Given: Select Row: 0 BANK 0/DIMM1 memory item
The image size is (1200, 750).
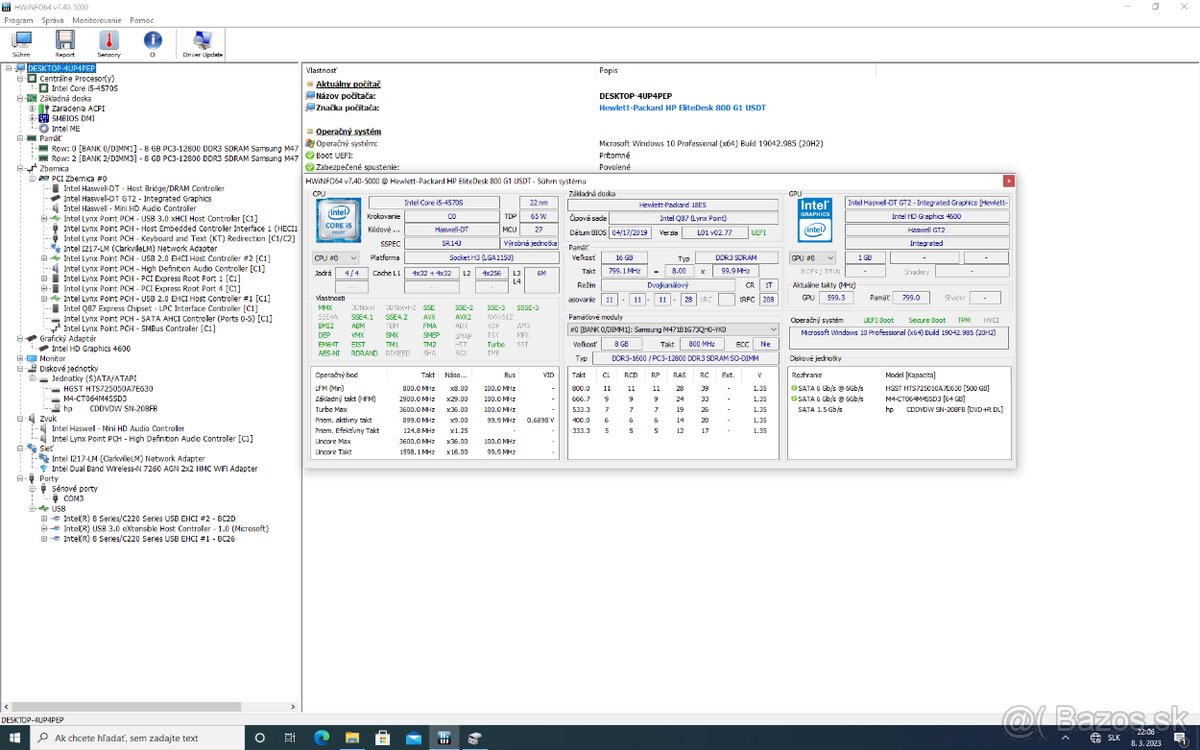Looking at the screenshot, I should tap(175, 148).
